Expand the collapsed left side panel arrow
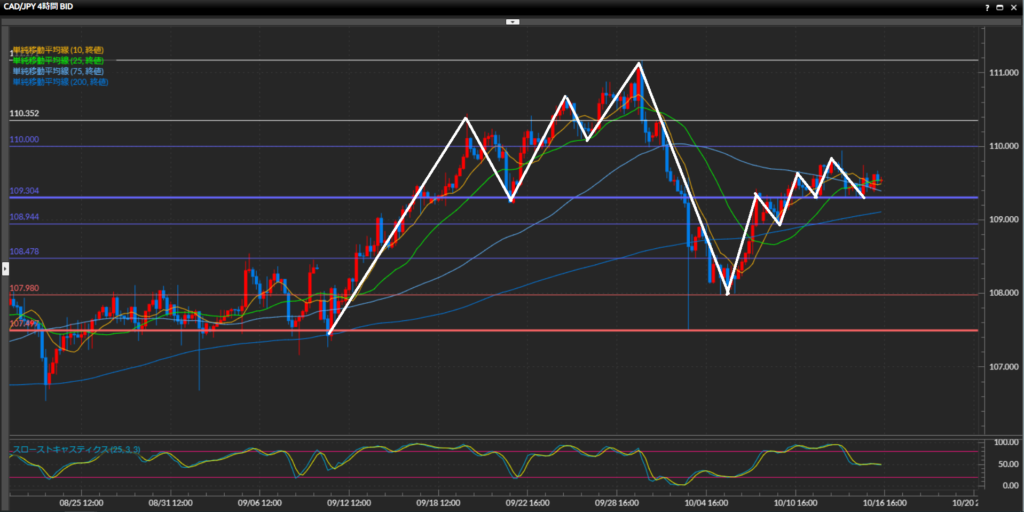This screenshot has width=1024, height=512. point(4,269)
